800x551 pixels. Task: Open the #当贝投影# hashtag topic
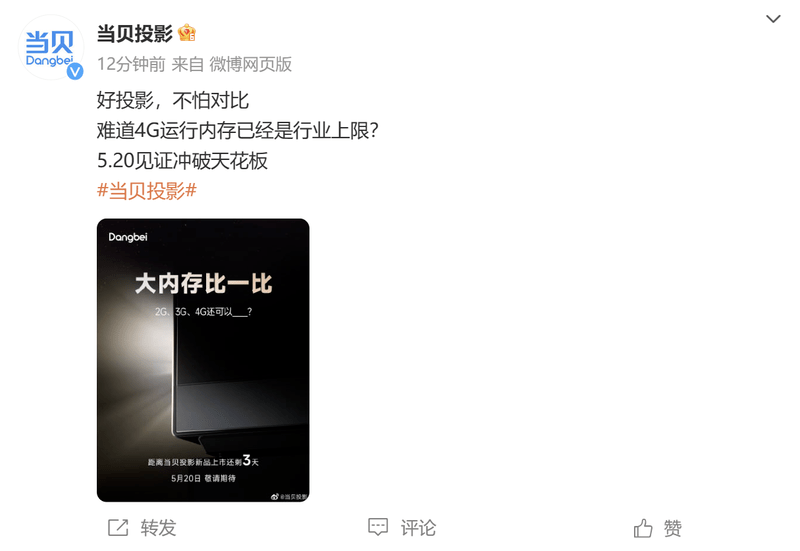[x=147, y=191]
